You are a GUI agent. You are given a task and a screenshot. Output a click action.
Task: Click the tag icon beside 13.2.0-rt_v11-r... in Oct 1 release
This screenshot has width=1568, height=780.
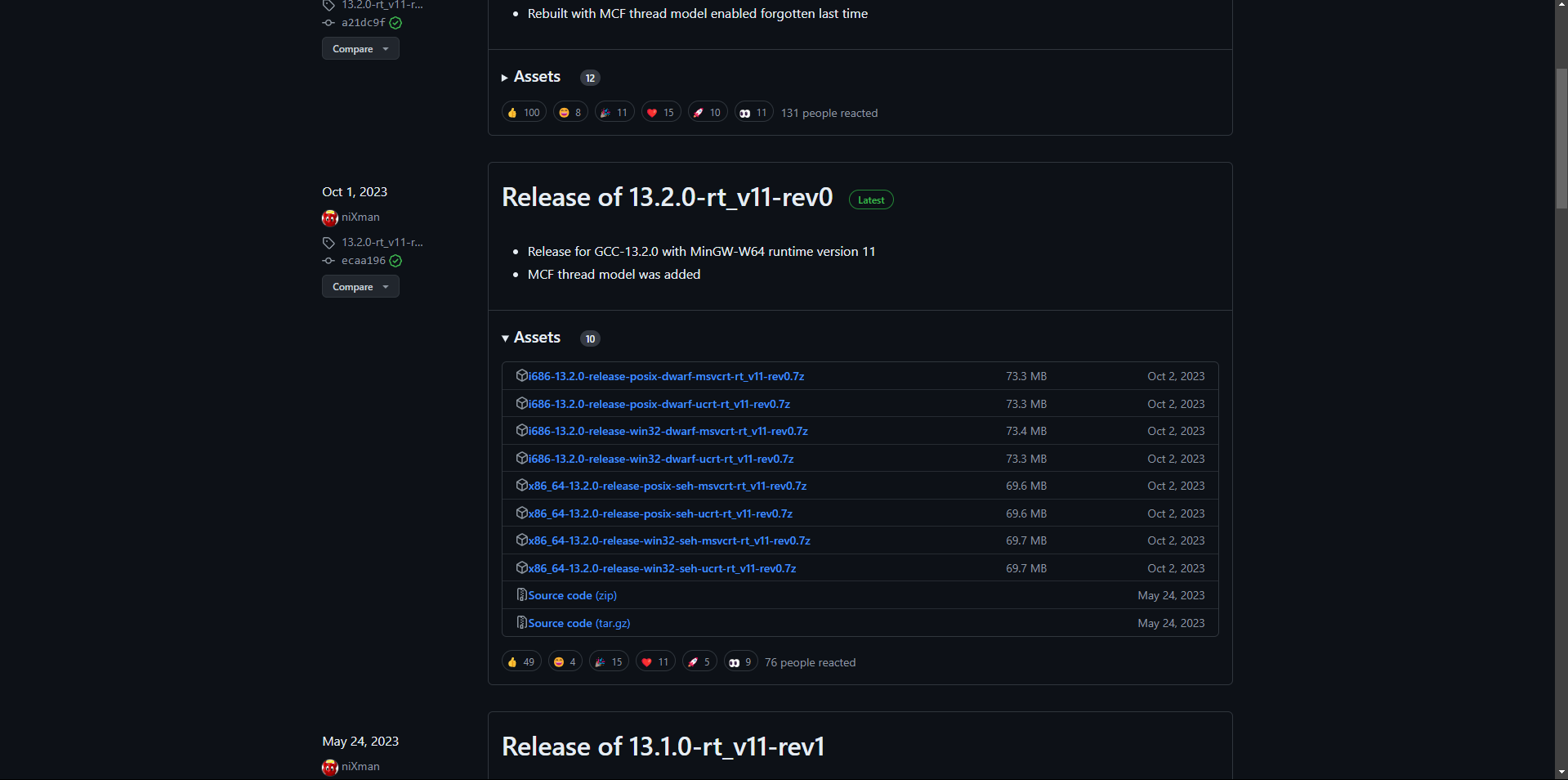(328, 243)
